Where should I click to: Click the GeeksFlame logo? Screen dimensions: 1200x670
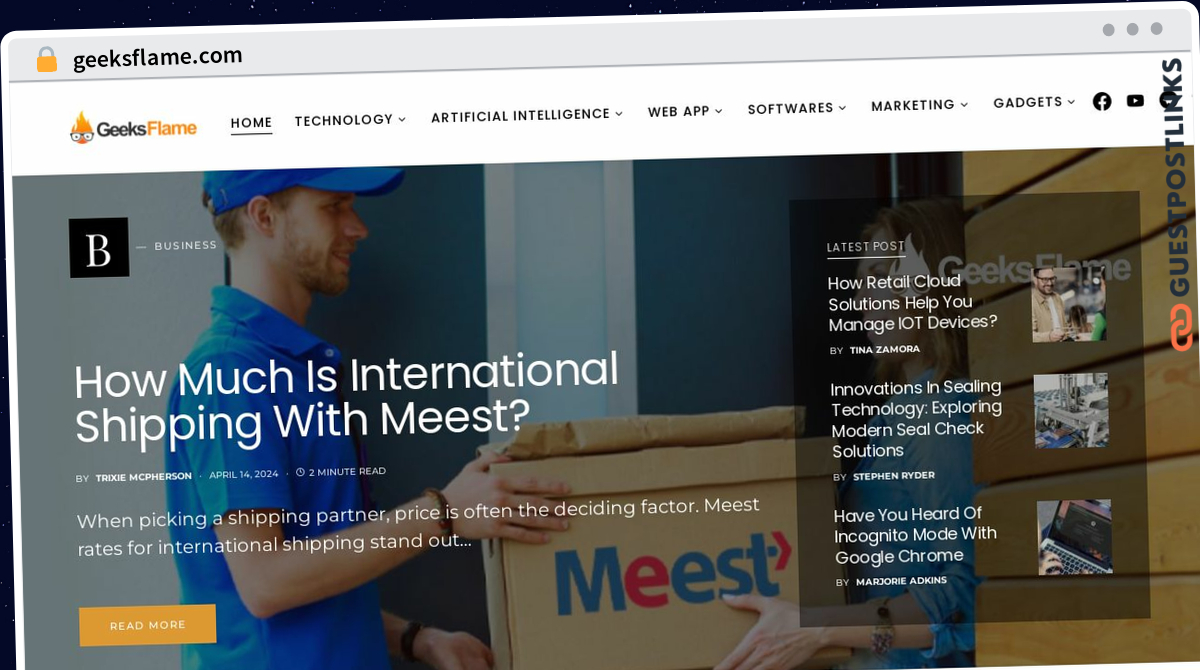[x=133, y=127]
